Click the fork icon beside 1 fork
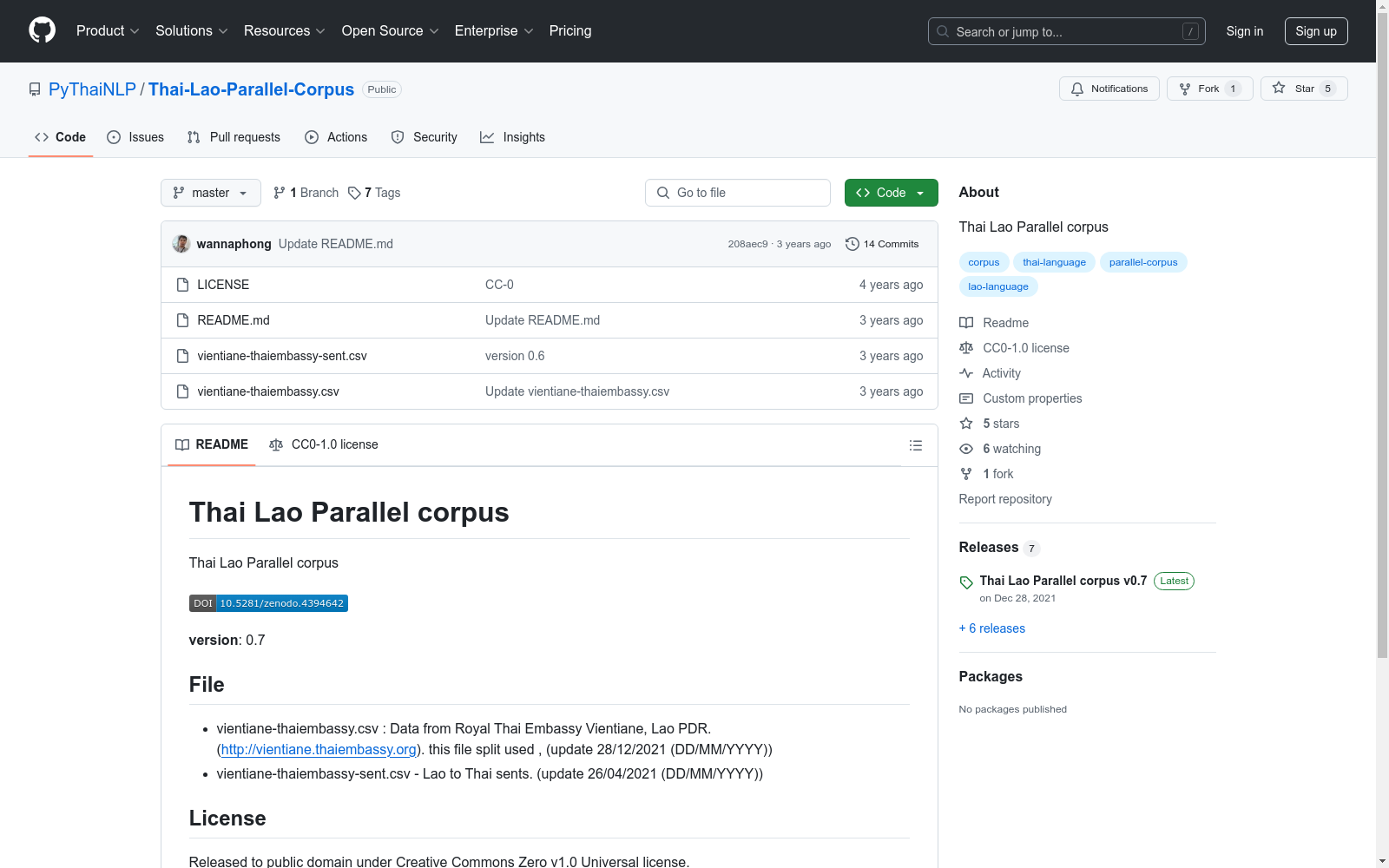 pyautogui.click(x=966, y=474)
